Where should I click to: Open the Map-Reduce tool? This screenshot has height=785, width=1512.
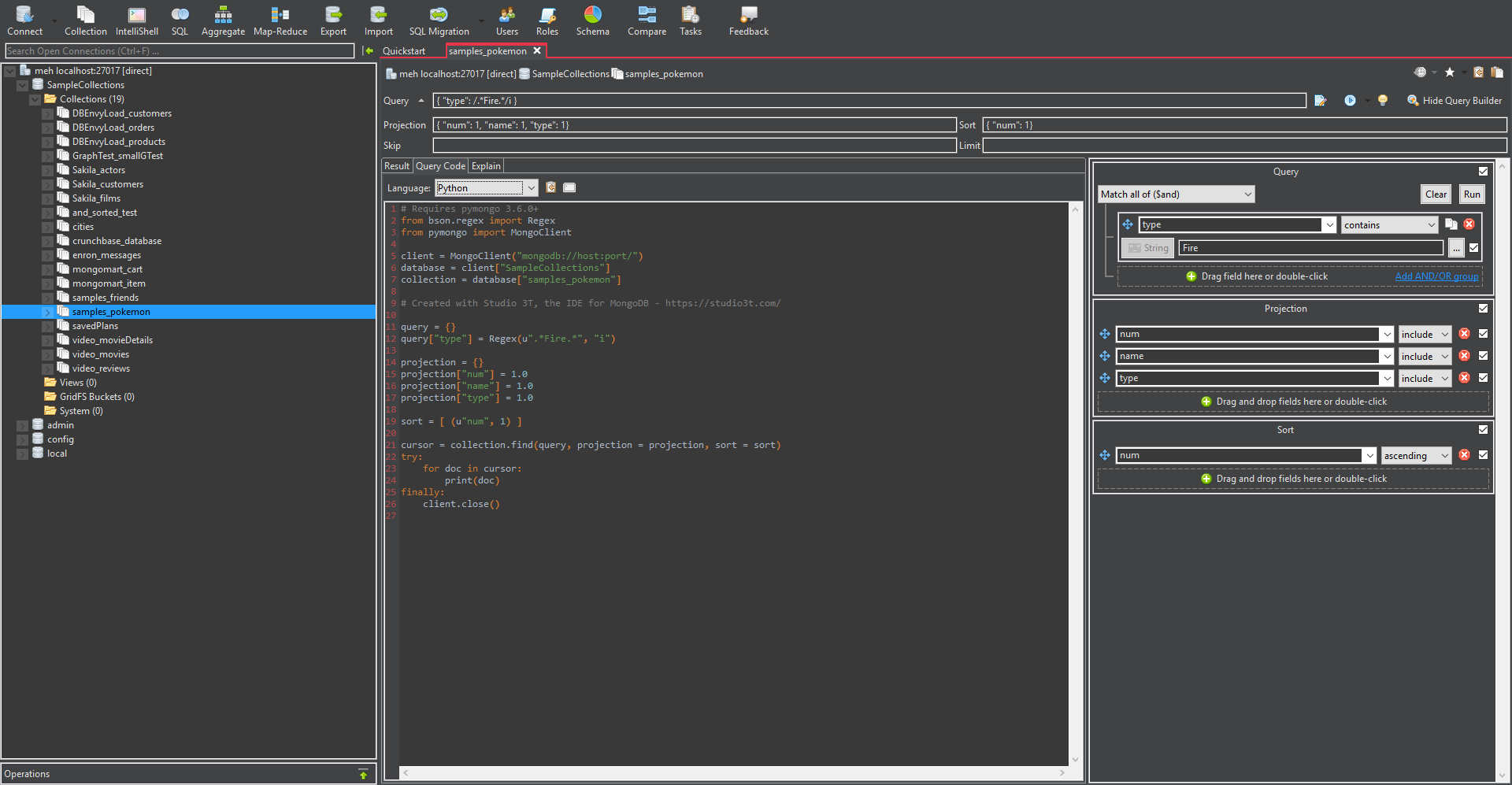(280, 21)
